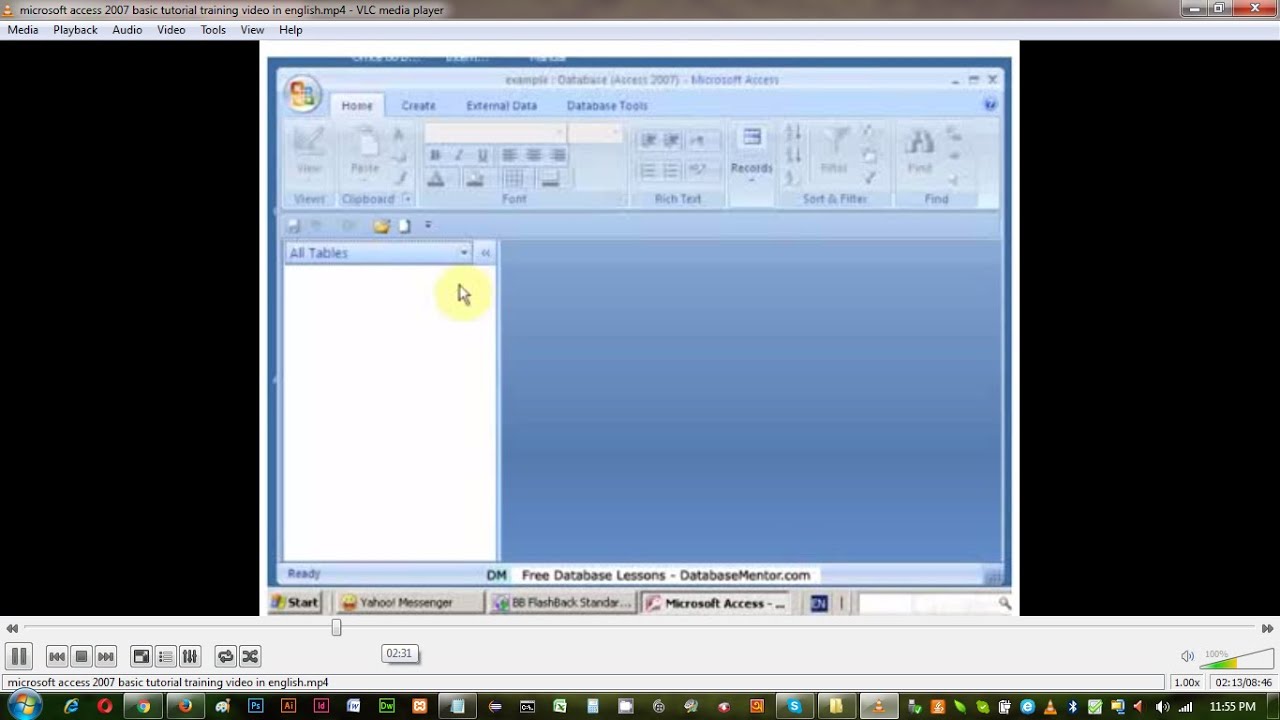
Task: Click the elapsed/total time display 02:13/08:46
Action: pos(1243,682)
